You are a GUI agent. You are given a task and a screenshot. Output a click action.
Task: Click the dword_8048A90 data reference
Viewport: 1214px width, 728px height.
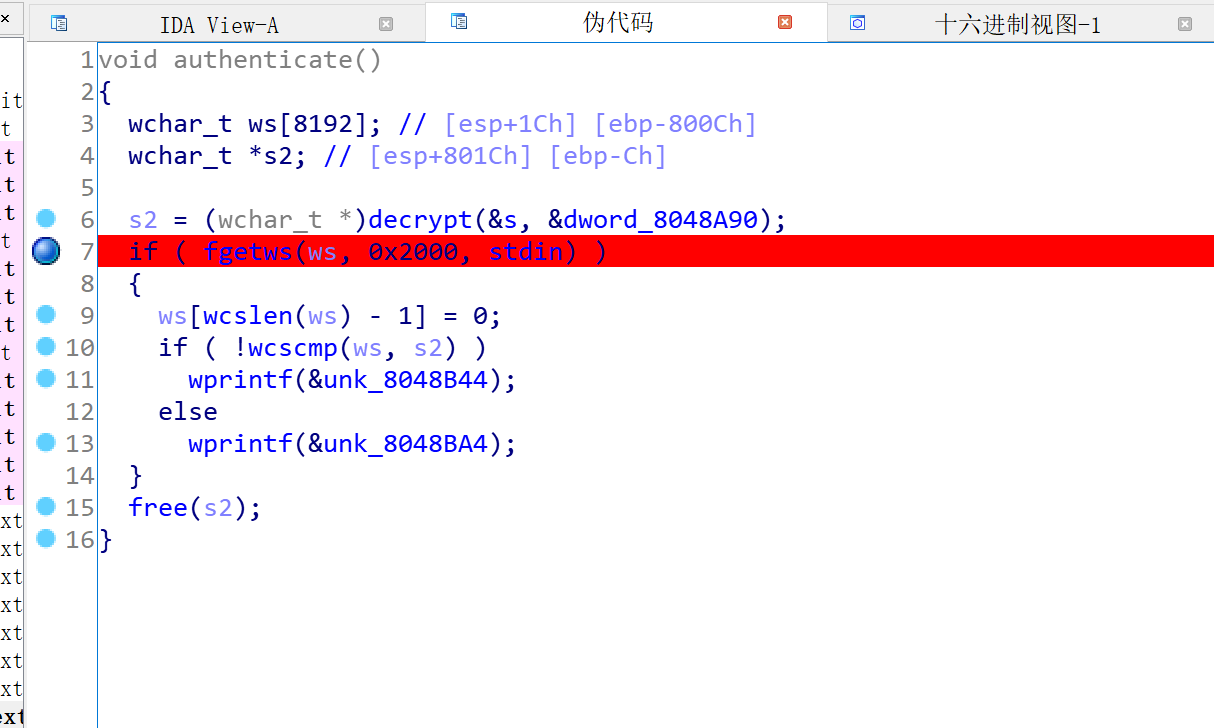point(661,219)
